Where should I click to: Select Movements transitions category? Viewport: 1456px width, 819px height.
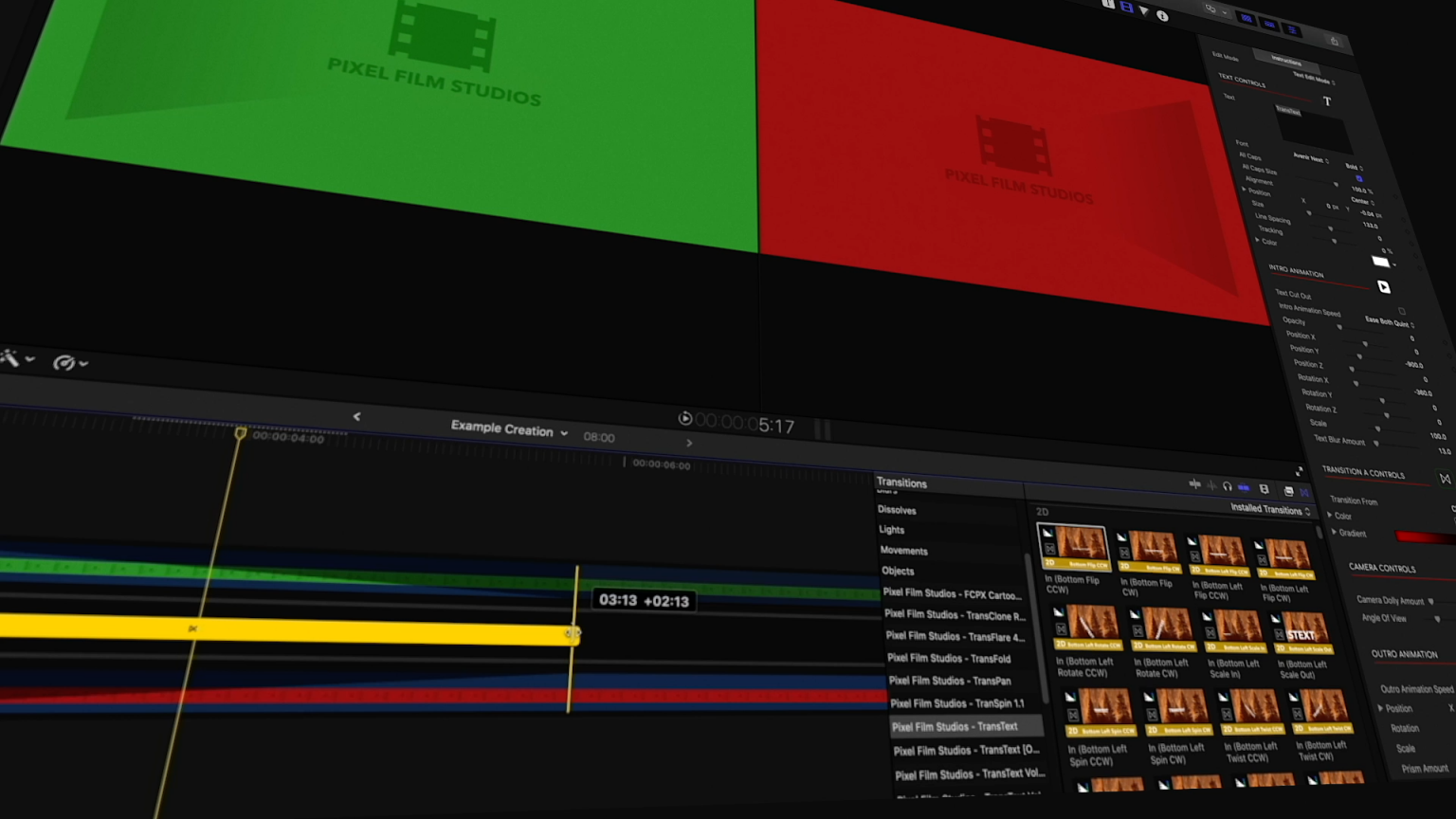(x=903, y=551)
